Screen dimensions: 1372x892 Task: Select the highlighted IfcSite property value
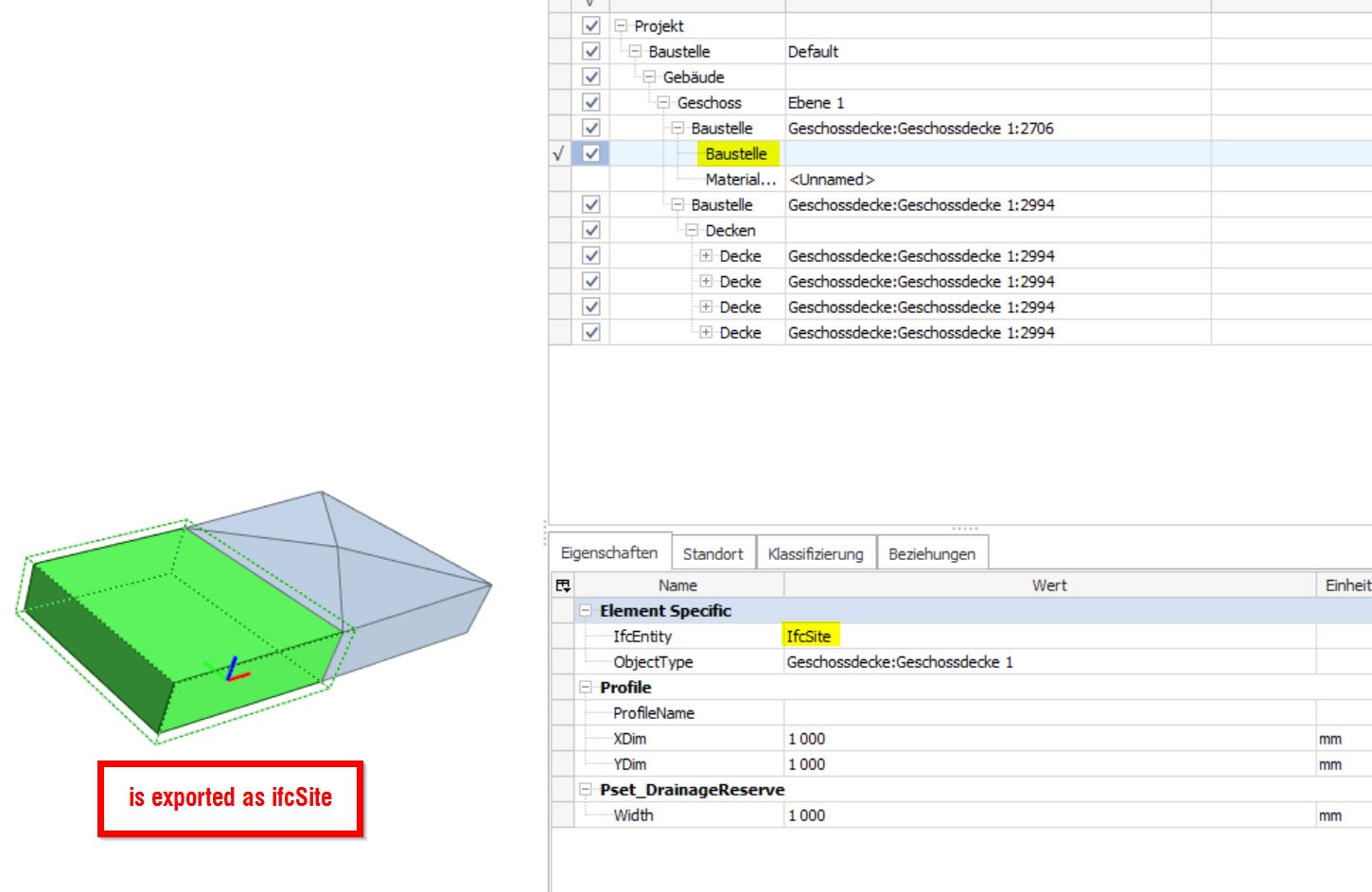[809, 636]
